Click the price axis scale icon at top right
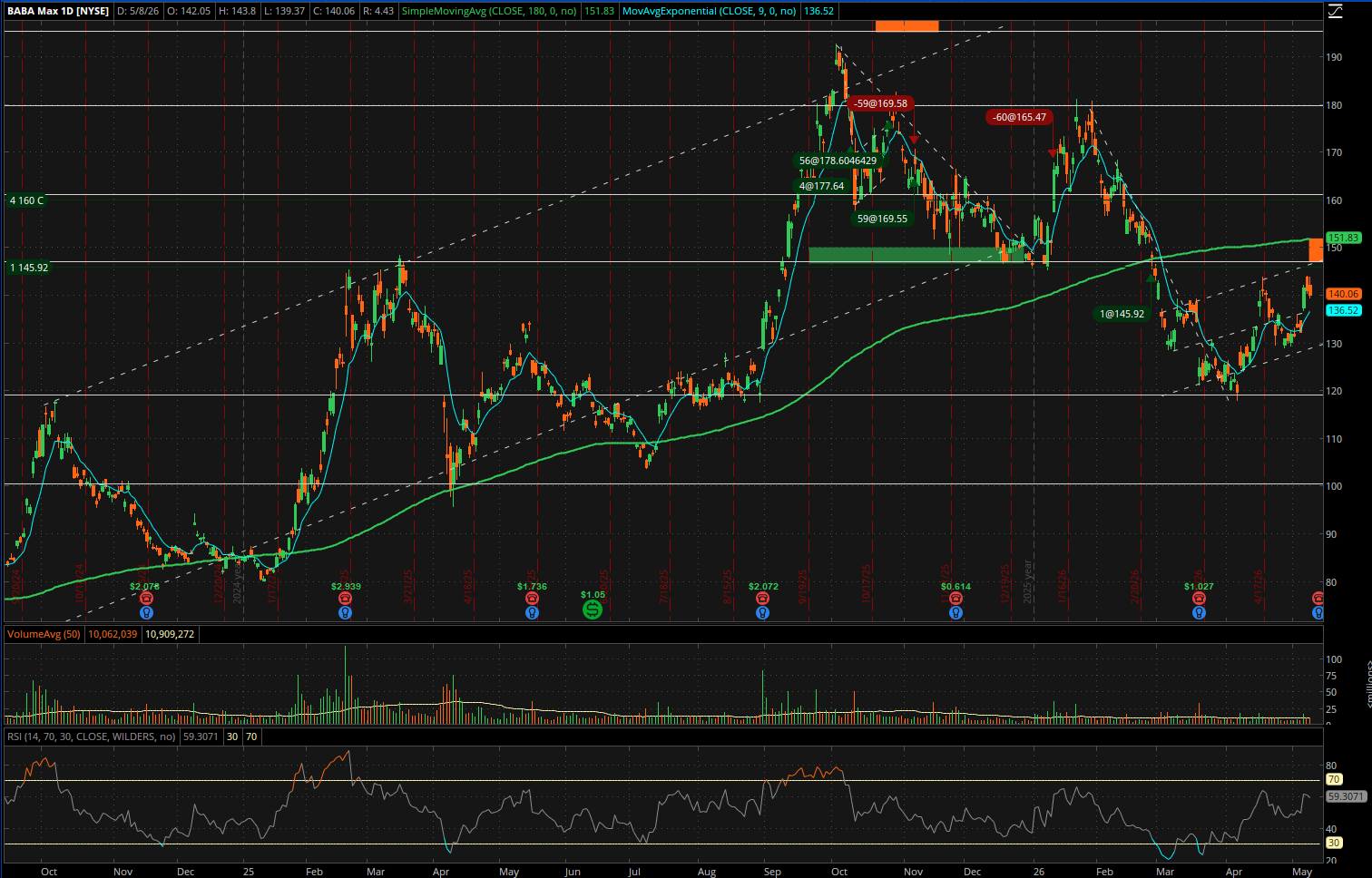The image size is (1372, 878). pos(1335,11)
